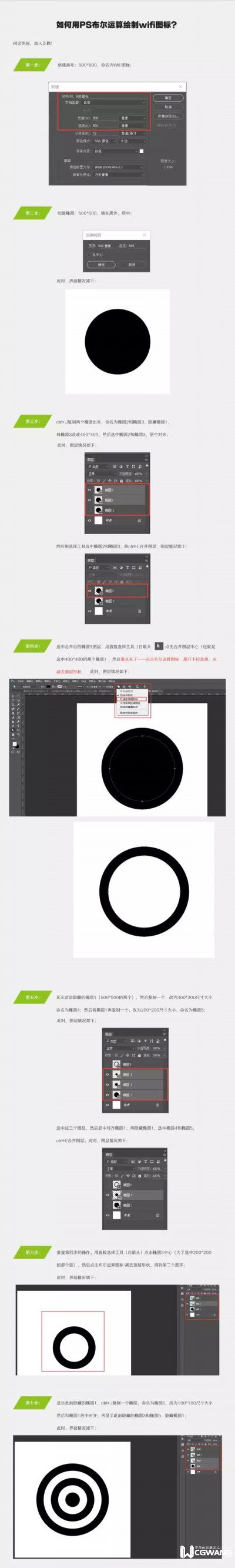This screenshot has width=235, height=1568.
Task: Open 不透明度 100% control in 椭圆2 panel
Action: coord(141,473)
